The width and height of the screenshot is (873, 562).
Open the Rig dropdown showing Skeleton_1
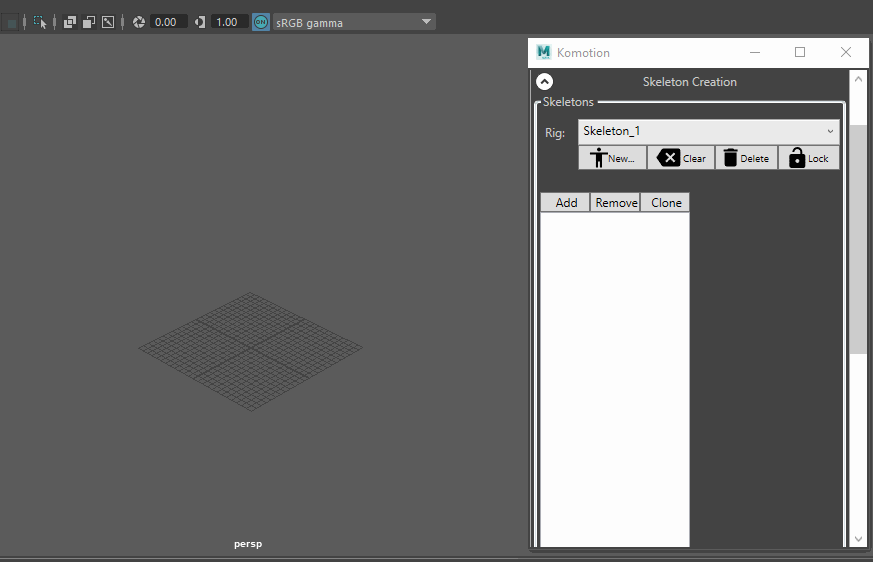708,131
